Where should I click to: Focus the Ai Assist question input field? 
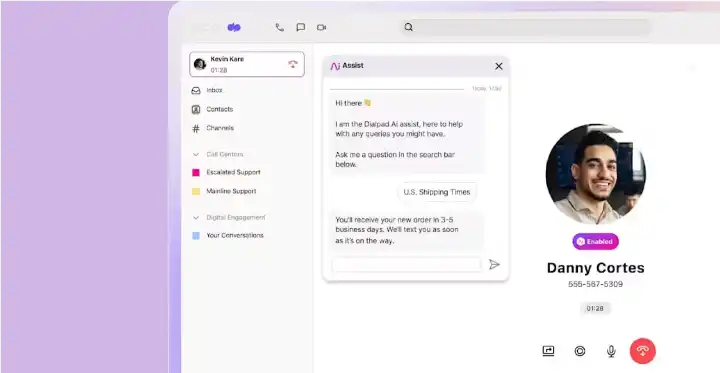click(406, 265)
